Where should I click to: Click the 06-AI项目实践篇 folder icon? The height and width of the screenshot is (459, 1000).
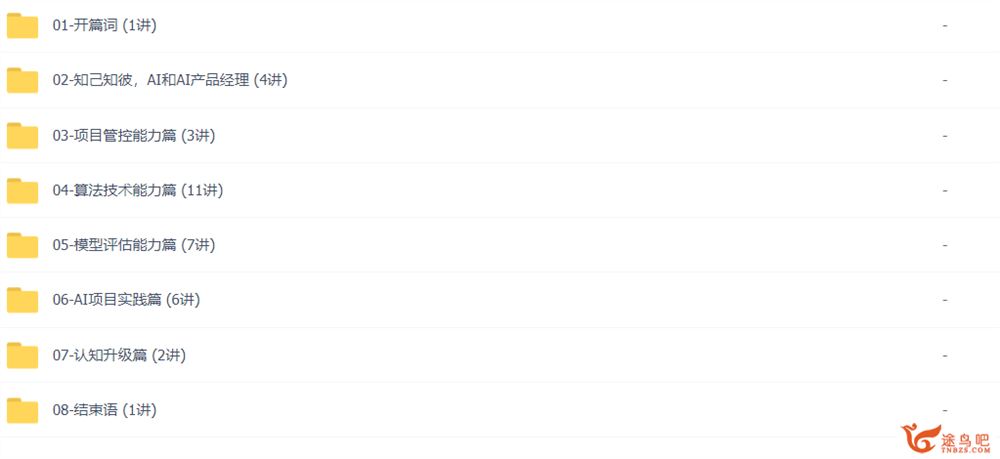(22, 300)
